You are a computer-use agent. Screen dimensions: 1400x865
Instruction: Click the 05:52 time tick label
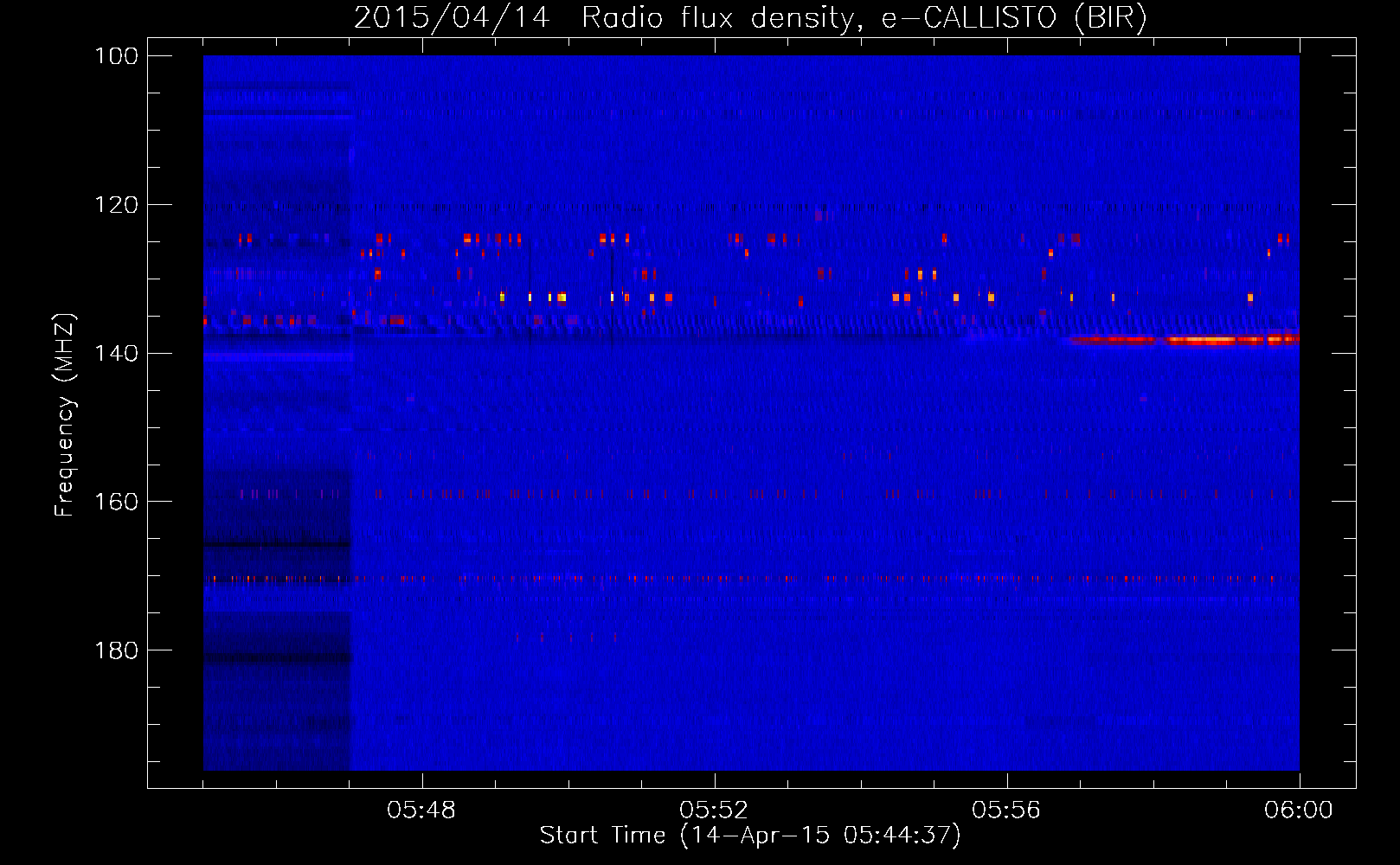pos(714,811)
